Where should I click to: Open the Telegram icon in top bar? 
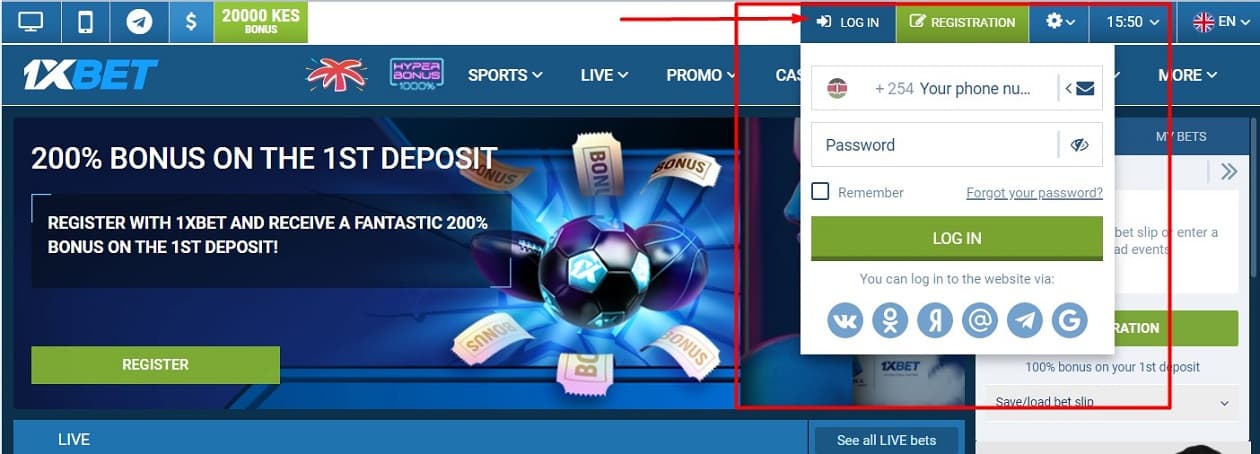click(x=139, y=21)
